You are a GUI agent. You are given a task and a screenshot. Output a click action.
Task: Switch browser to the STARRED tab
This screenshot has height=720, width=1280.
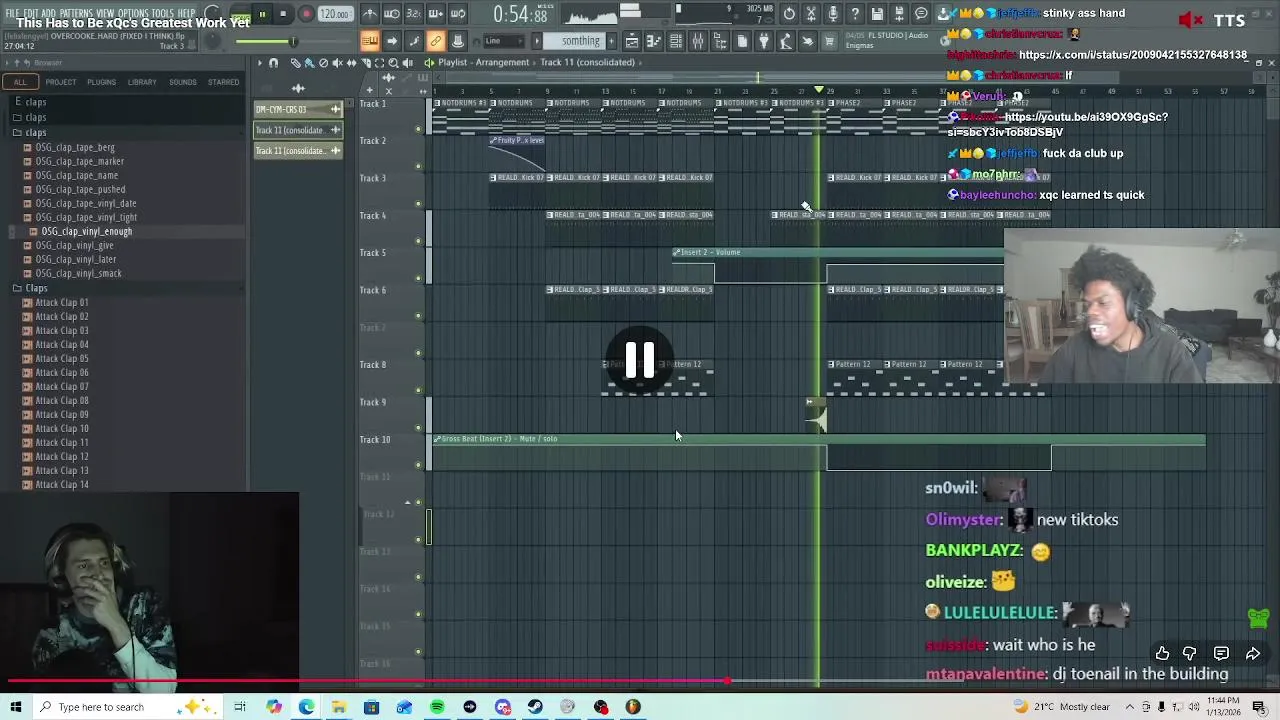click(x=223, y=82)
